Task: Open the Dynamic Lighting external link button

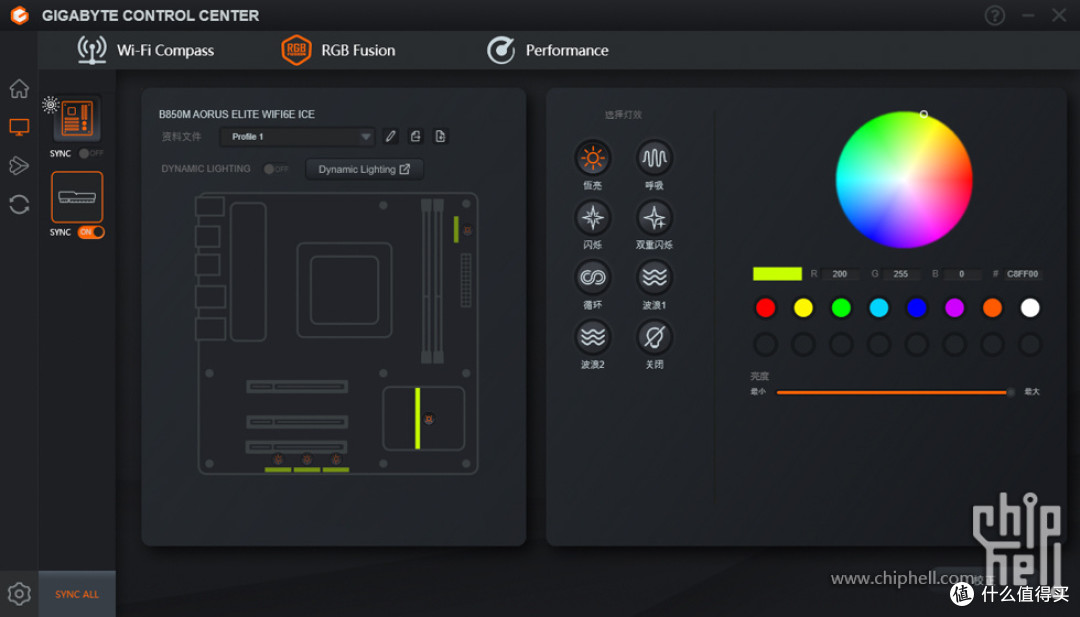Action: tap(364, 169)
